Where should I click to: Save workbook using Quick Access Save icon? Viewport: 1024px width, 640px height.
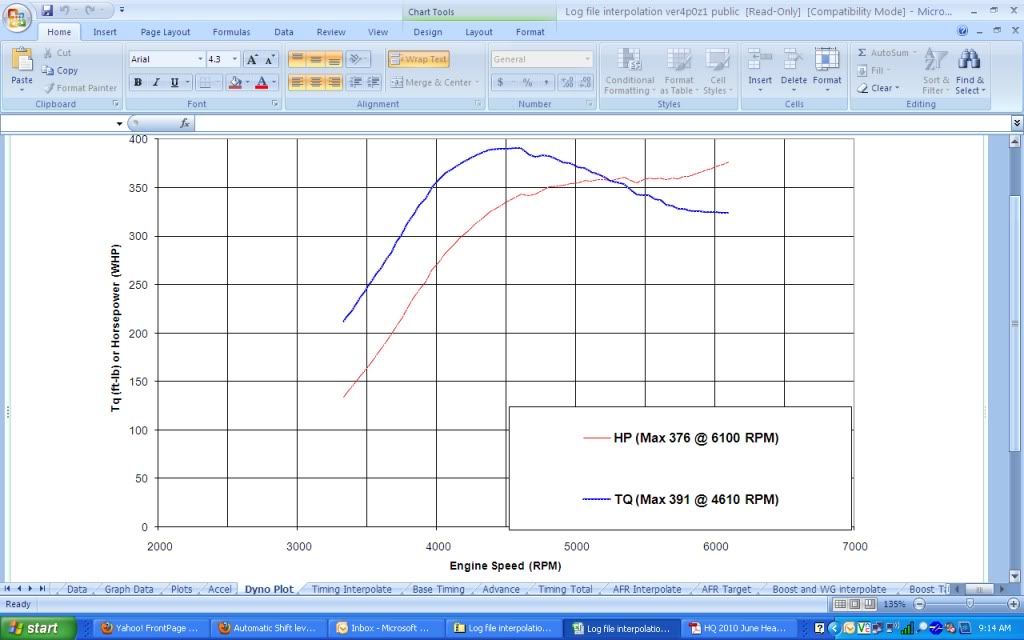[47, 11]
